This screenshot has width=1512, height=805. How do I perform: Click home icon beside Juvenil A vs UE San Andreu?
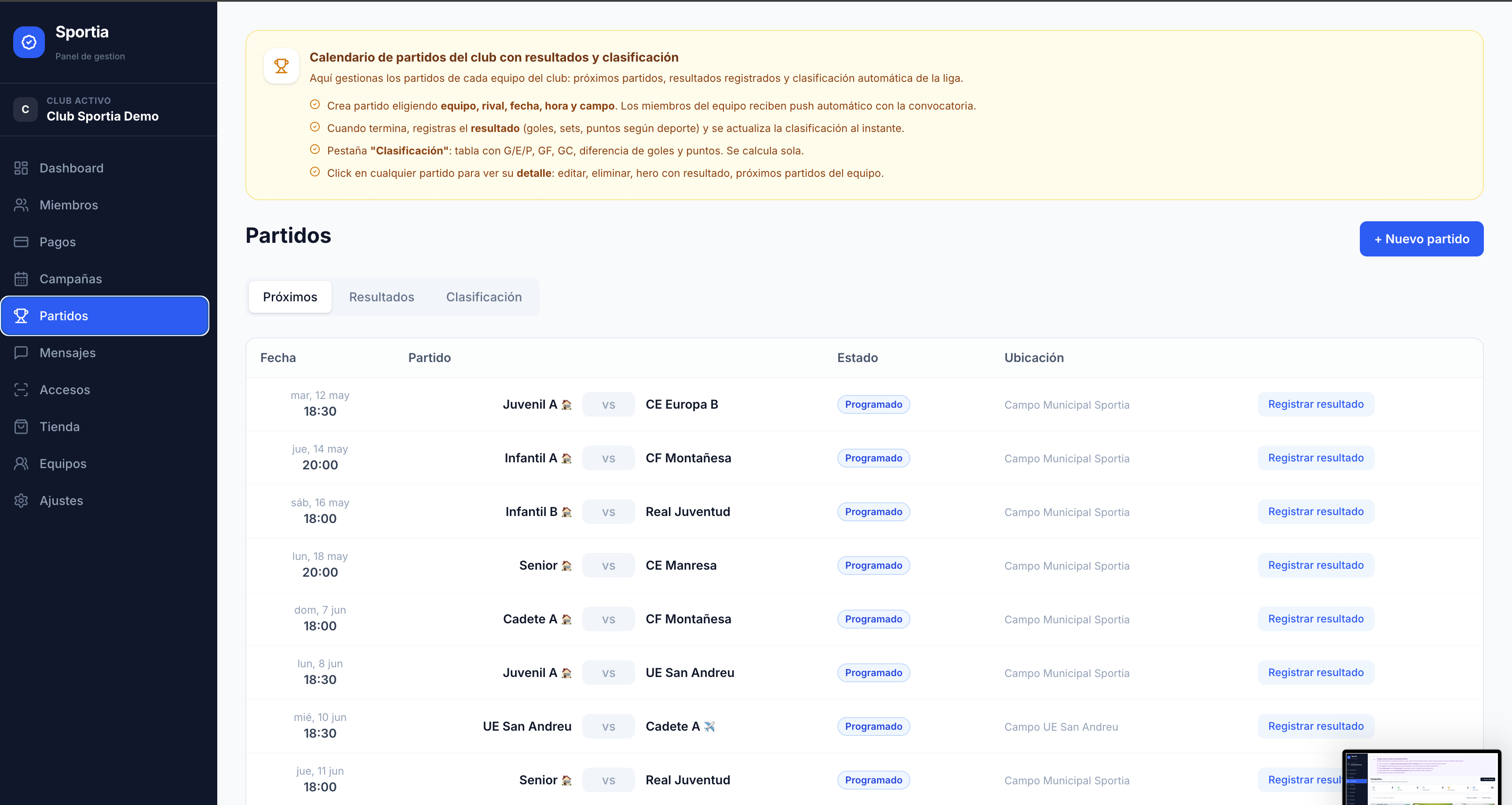[x=566, y=673]
